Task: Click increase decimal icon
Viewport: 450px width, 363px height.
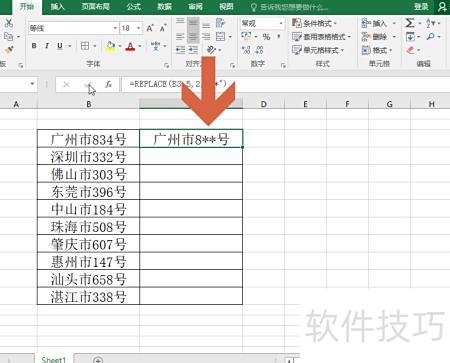Action: coord(246,50)
